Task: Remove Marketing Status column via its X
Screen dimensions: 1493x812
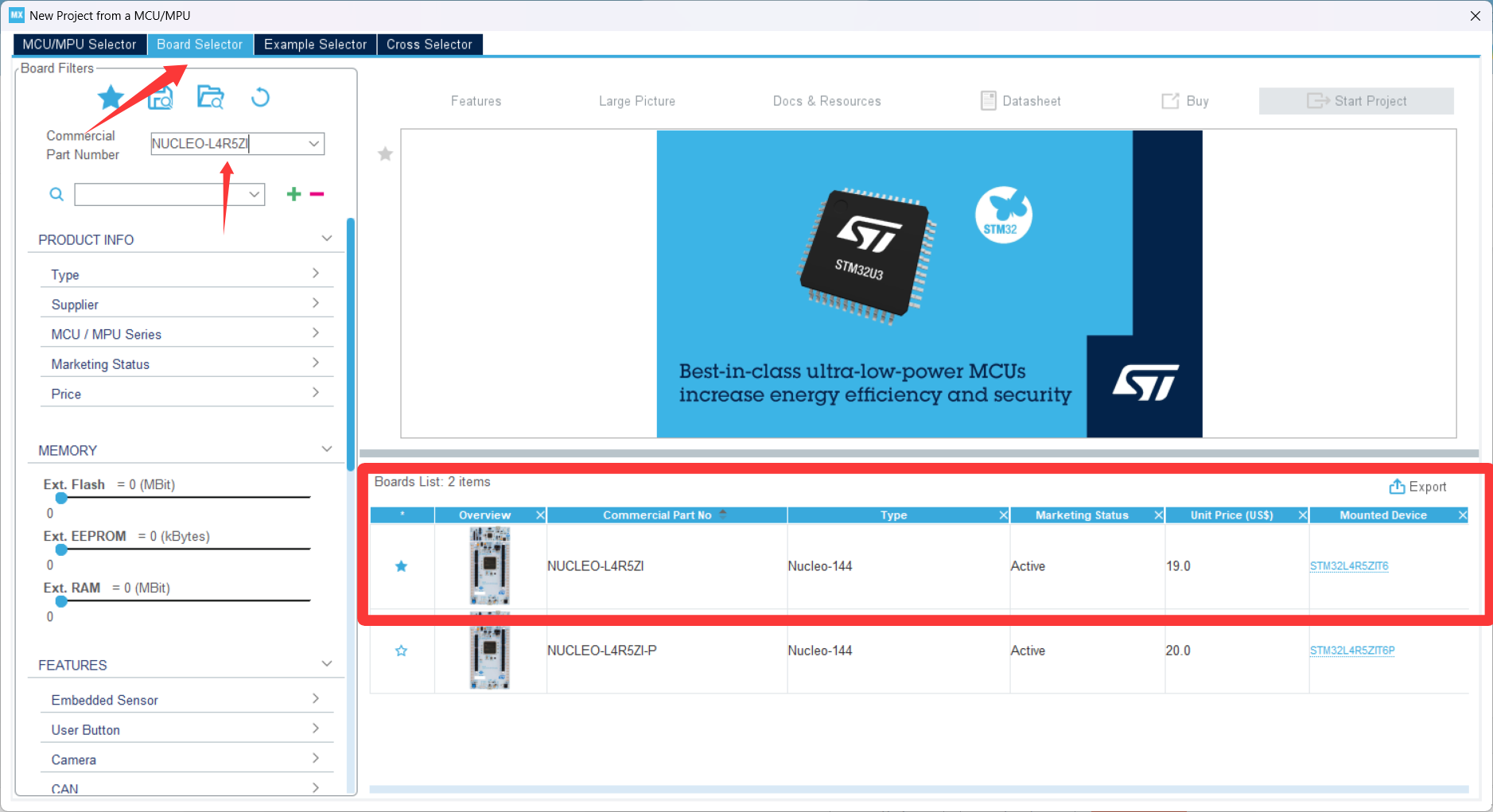Action: [x=1158, y=515]
